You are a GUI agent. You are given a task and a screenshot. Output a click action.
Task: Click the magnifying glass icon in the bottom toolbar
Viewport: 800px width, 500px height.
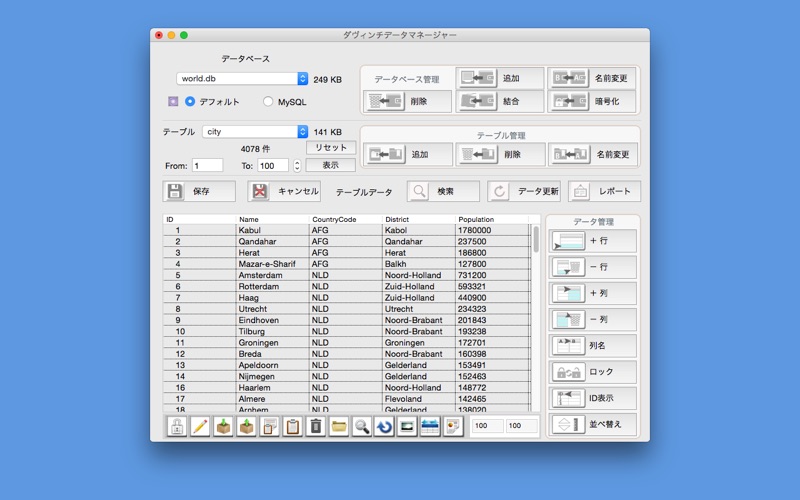tap(362, 426)
